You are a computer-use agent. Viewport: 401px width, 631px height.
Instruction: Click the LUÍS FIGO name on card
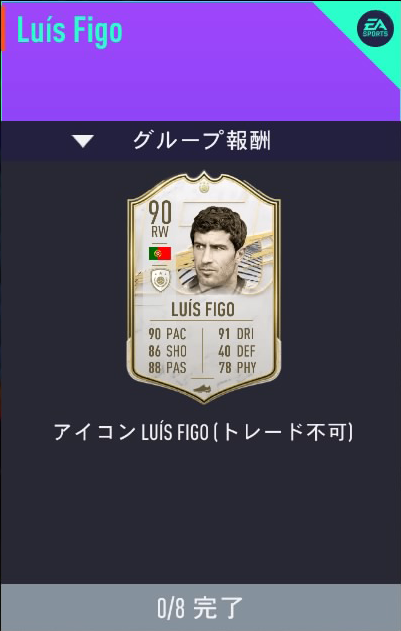(203, 309)
